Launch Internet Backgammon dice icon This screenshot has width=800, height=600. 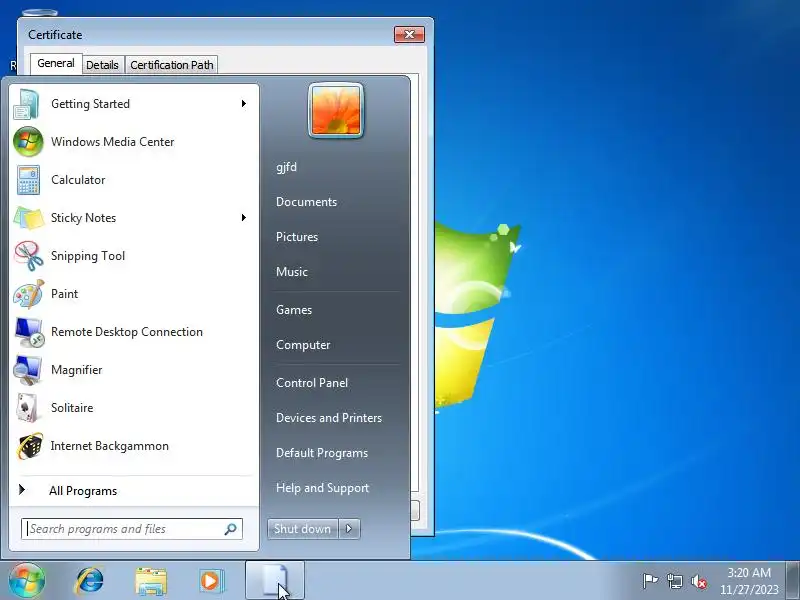[29, 446]
